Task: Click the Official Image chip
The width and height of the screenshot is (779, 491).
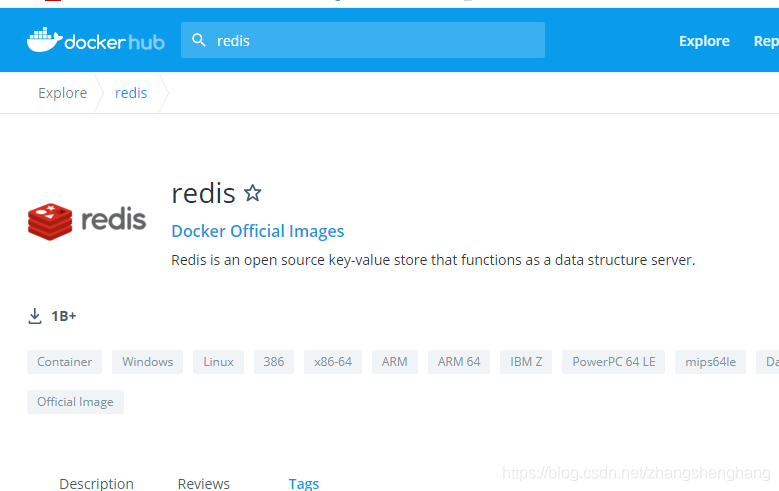Action: pyautogui.click(x=76, y=402)
